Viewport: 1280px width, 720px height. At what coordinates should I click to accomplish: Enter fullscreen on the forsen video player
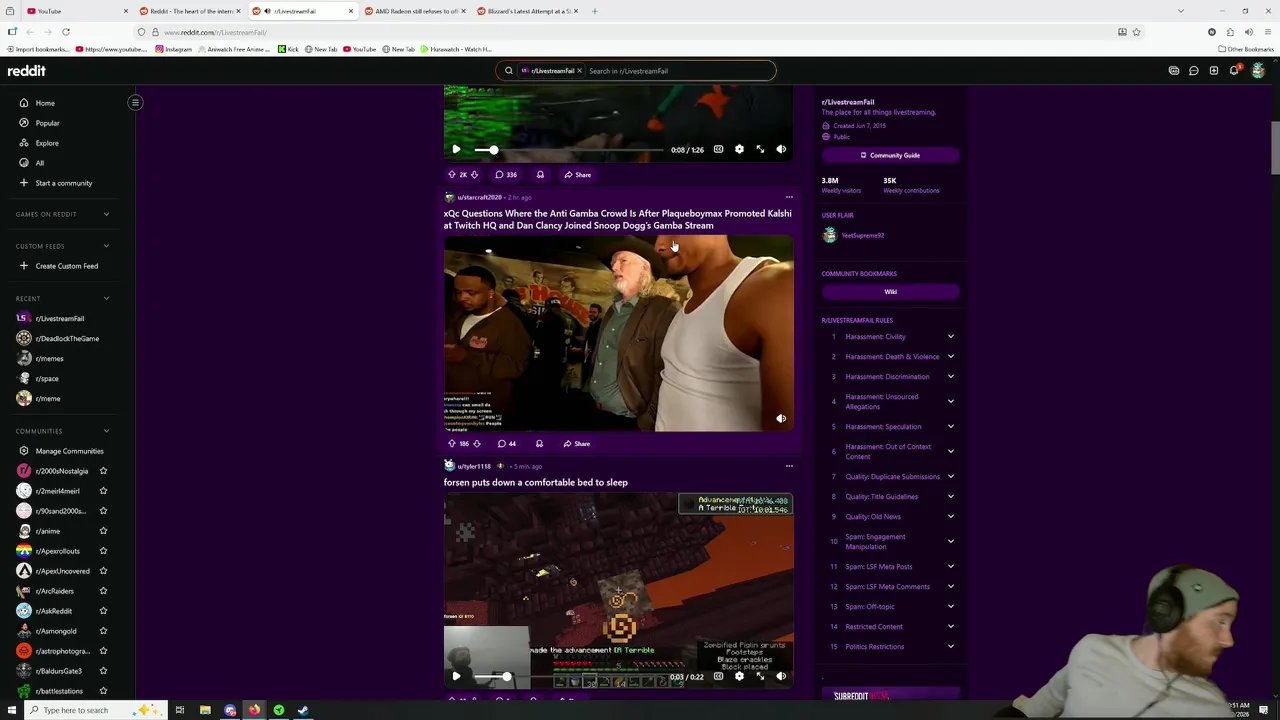(x=760, y=676)
